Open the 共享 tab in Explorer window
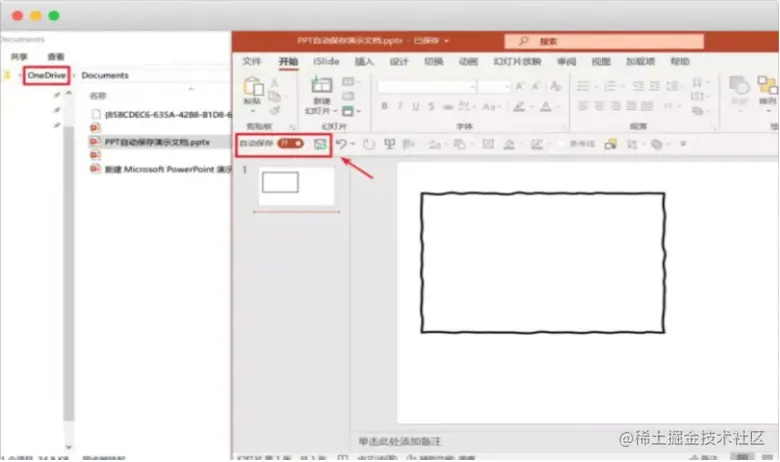780x462 pixels. [19, 57]
